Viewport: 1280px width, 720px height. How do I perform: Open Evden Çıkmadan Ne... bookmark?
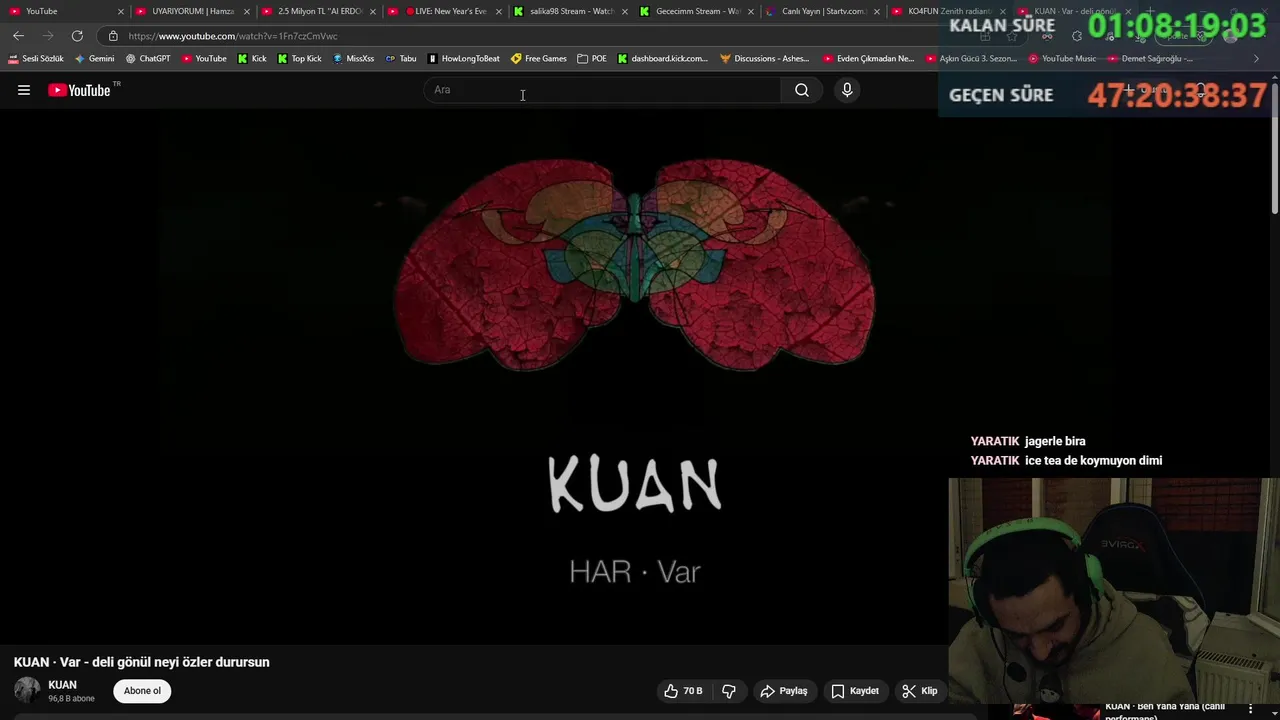tap(868, 59)
